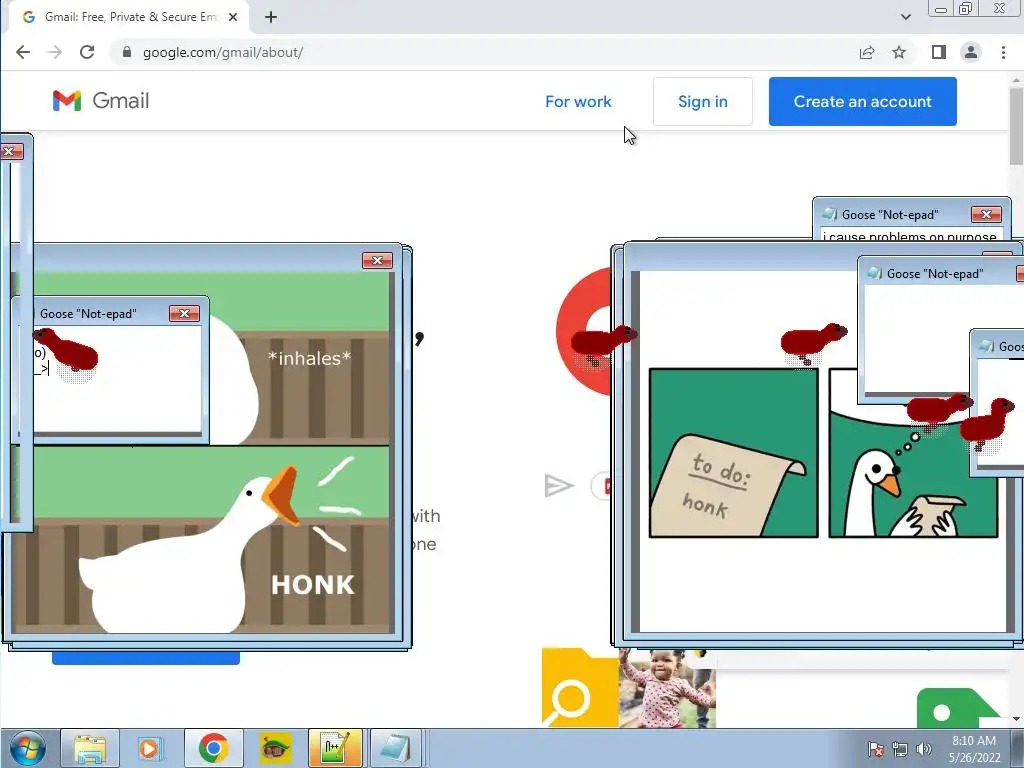Click the paper-plane send icon

tap(558, 485)
